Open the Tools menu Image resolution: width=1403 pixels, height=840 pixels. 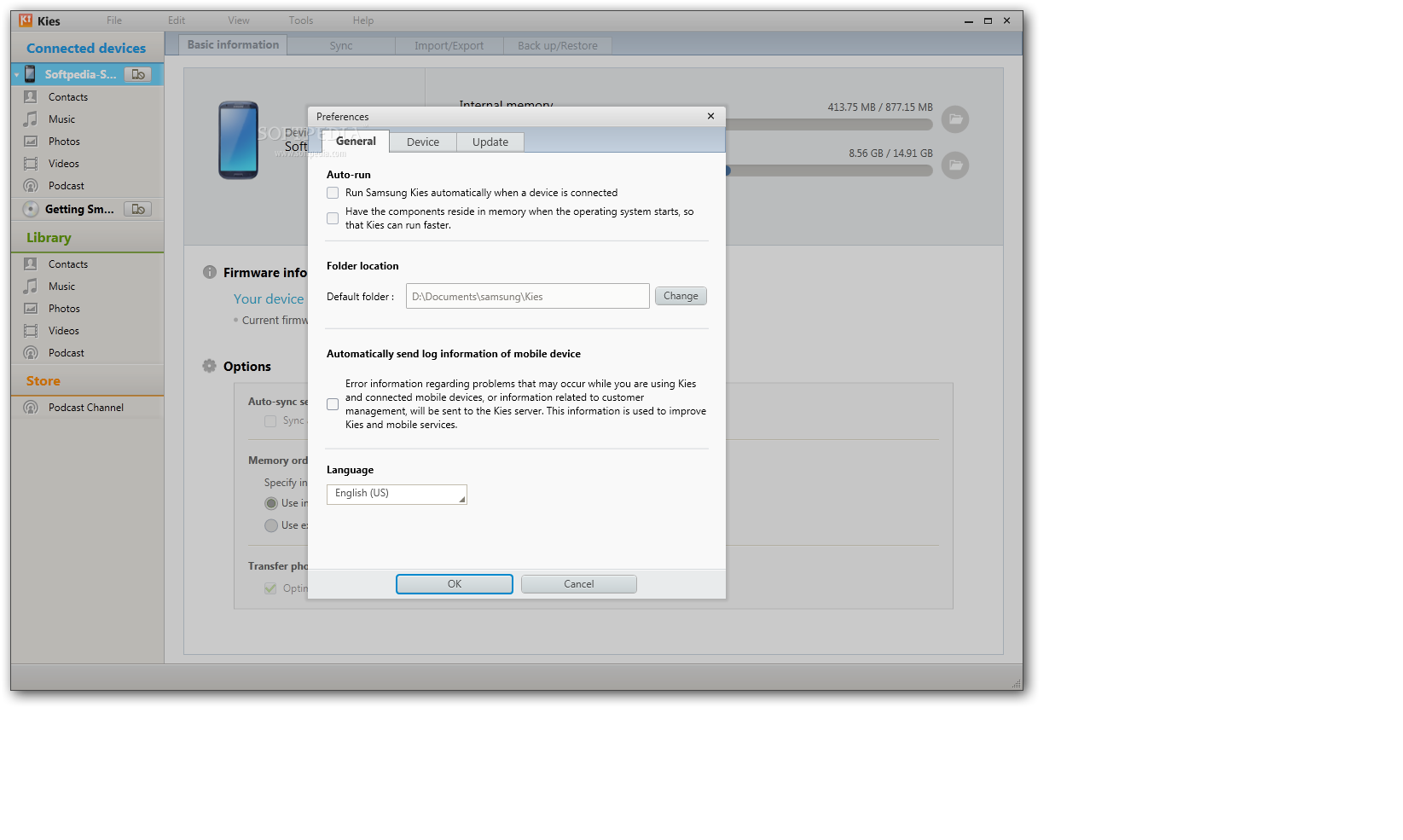click(301, 20)
